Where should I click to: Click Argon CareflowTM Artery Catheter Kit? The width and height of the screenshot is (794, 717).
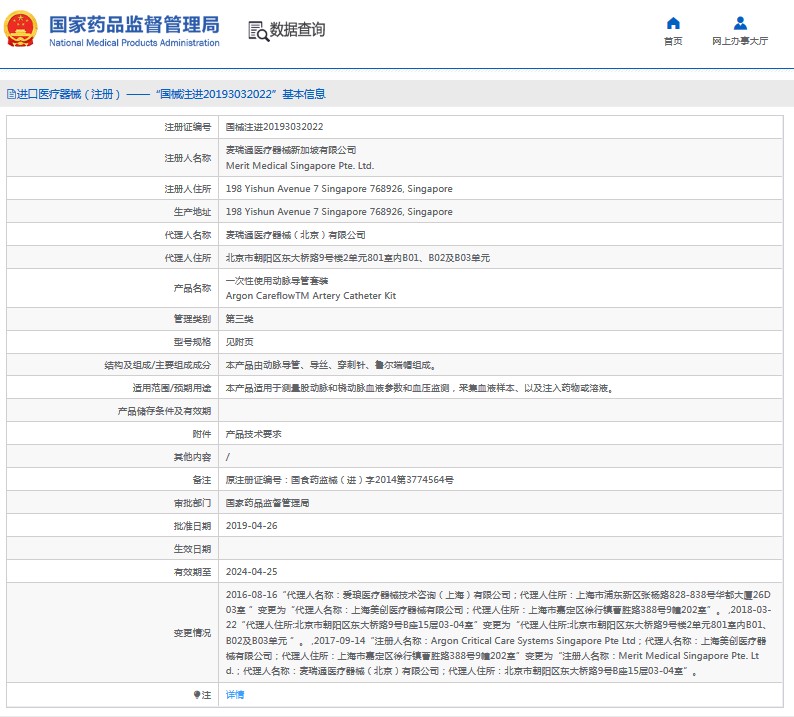coord(311,296)
